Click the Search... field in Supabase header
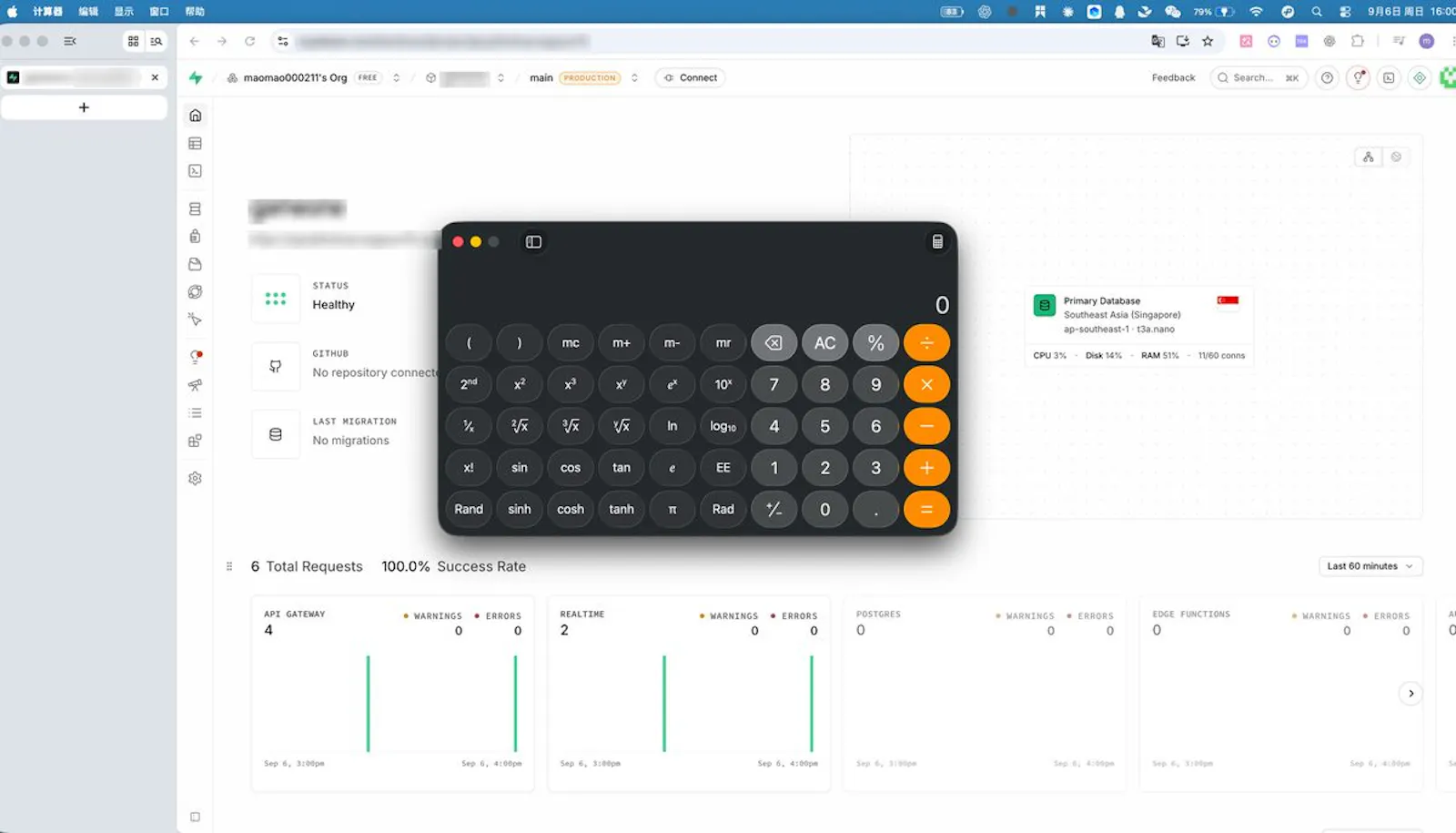Viewport: 1456px width, 833px height. [x=1259, y=77]
